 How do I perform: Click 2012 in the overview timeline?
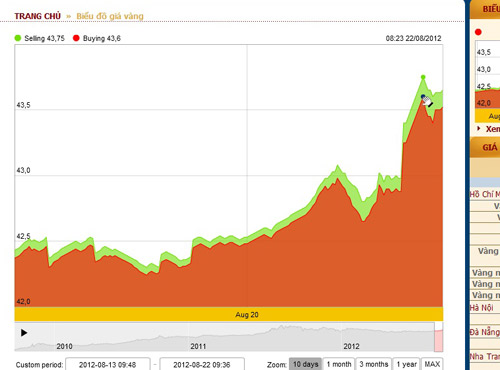(351, 346)
